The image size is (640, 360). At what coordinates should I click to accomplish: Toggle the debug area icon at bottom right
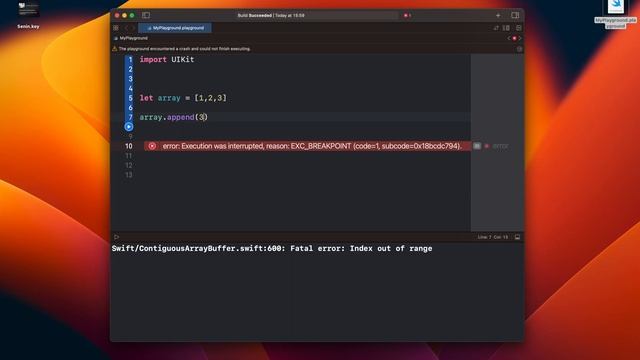click(517, 237)
